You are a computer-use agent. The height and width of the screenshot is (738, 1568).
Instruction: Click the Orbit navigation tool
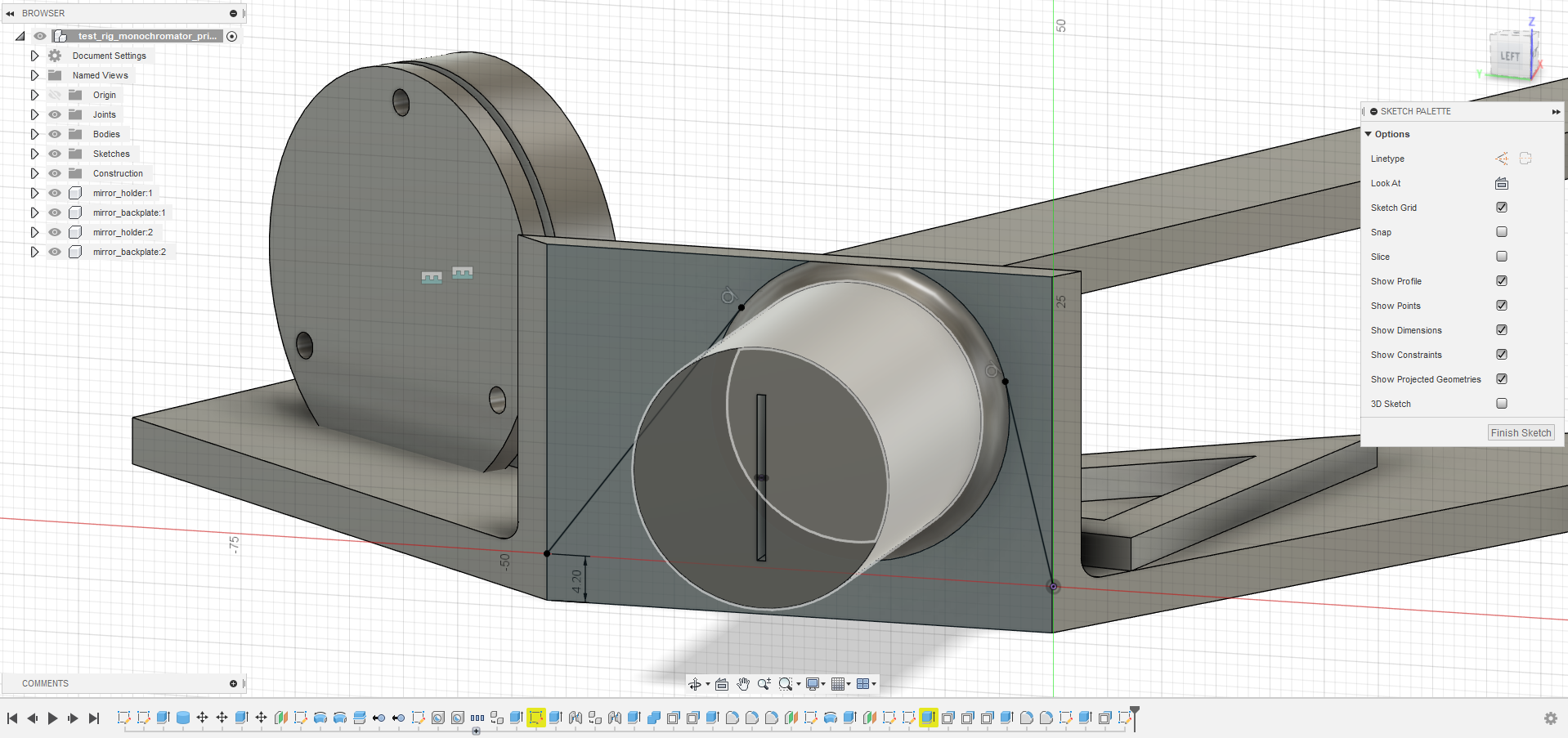point(694,684)
